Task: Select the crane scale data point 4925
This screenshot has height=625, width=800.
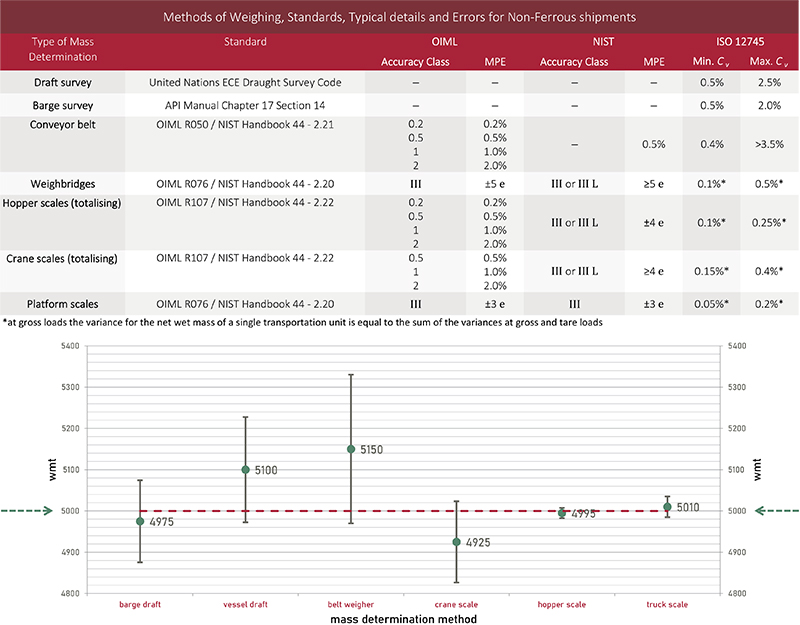Action: [456, 542]
